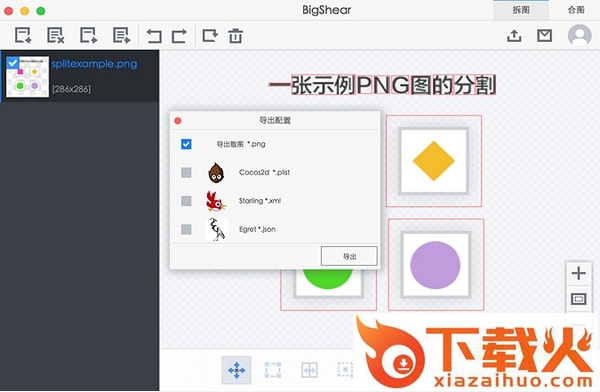This screenshot has width=600, height=392.
Task: Click the fit-to-window icon below plus
Action: coord(578,299)
